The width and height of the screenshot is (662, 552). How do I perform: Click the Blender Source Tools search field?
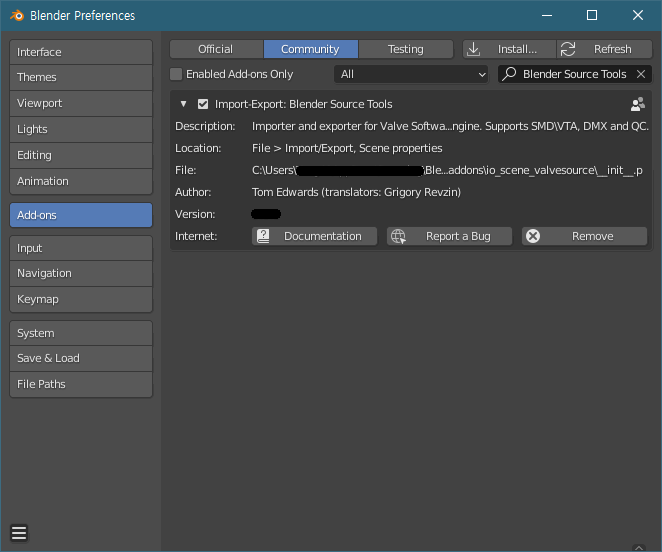pos(575,74)
